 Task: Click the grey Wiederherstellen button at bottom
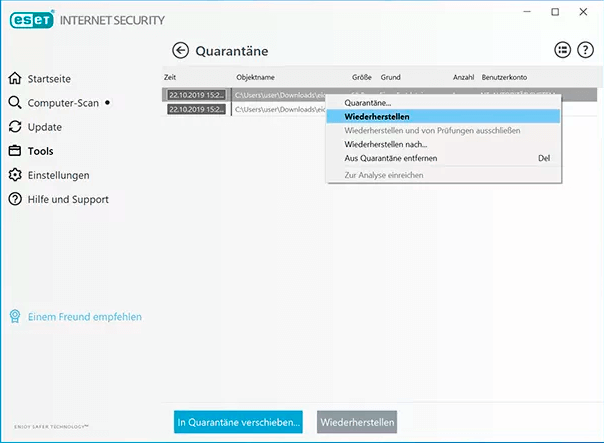[357, 422]
